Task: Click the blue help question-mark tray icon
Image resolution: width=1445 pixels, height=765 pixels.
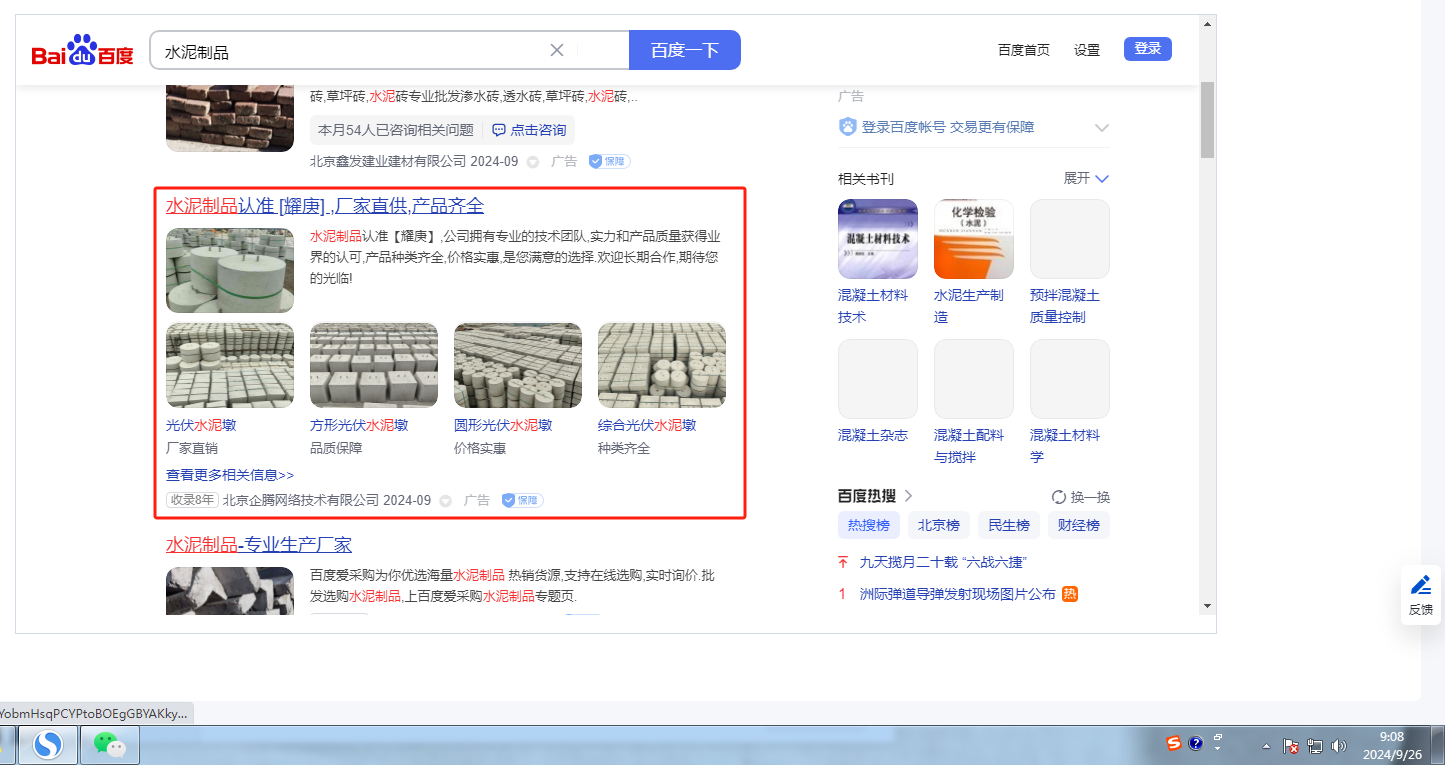Action: pos(1195,743)
